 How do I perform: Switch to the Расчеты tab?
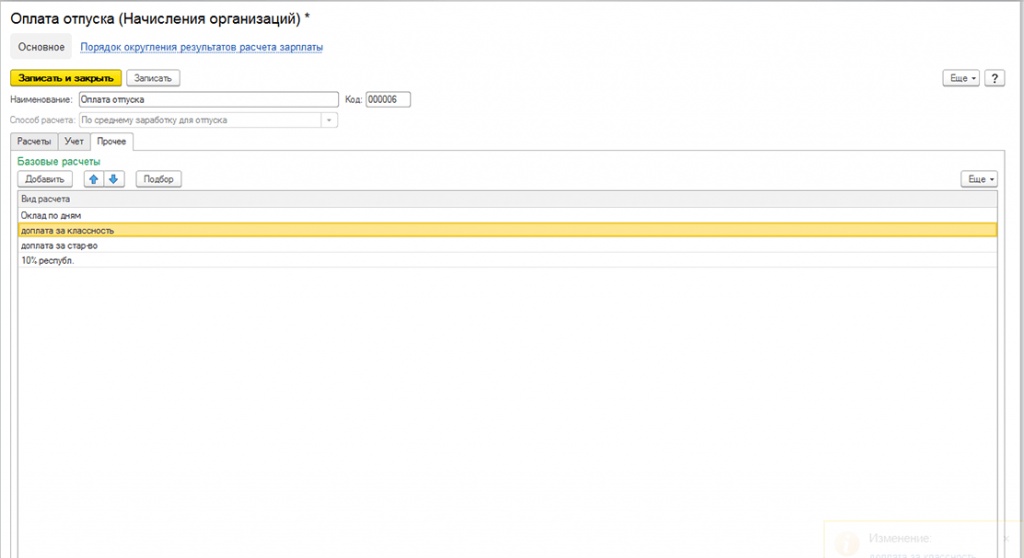(33, 142)
